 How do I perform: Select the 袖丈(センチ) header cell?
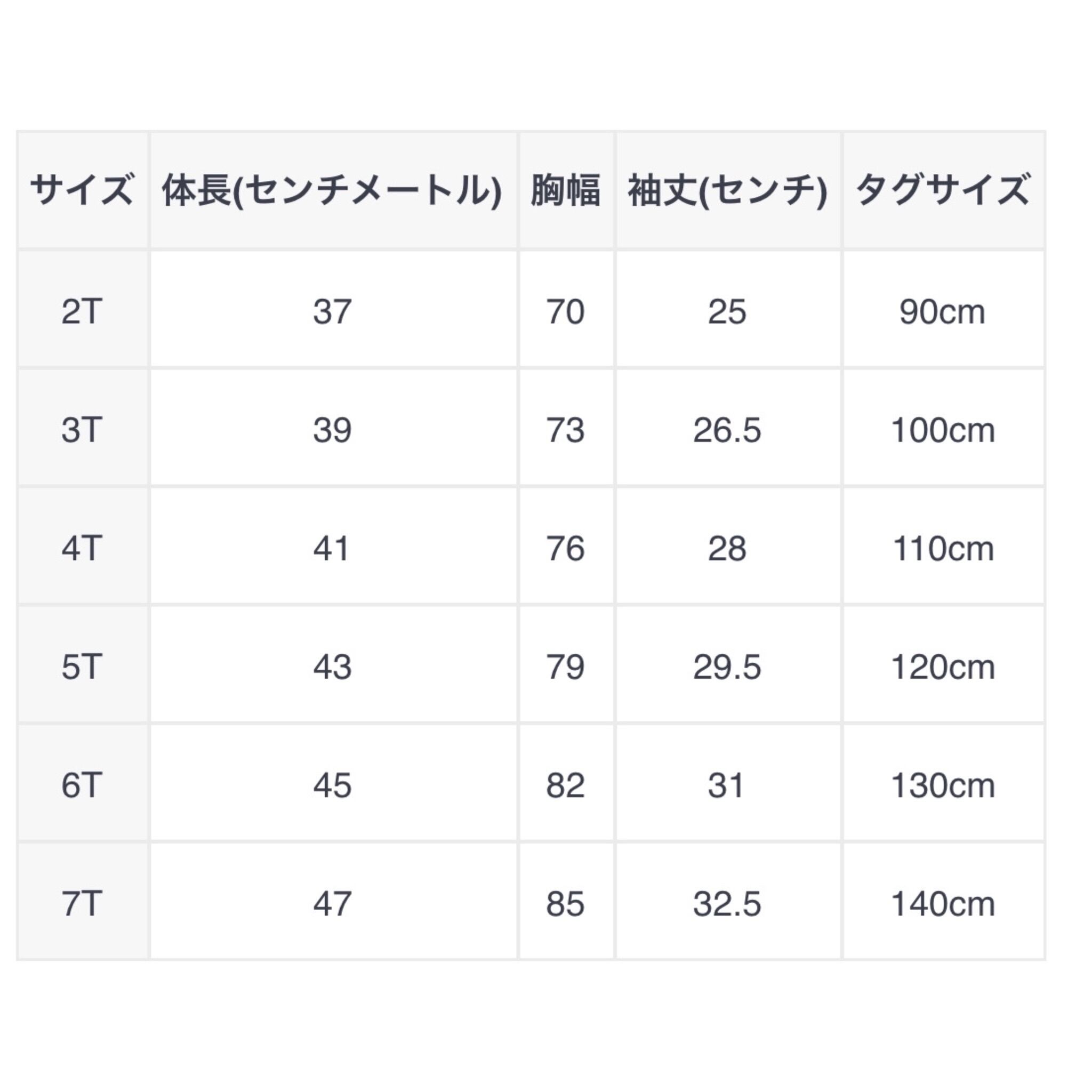tap(727, 190)
